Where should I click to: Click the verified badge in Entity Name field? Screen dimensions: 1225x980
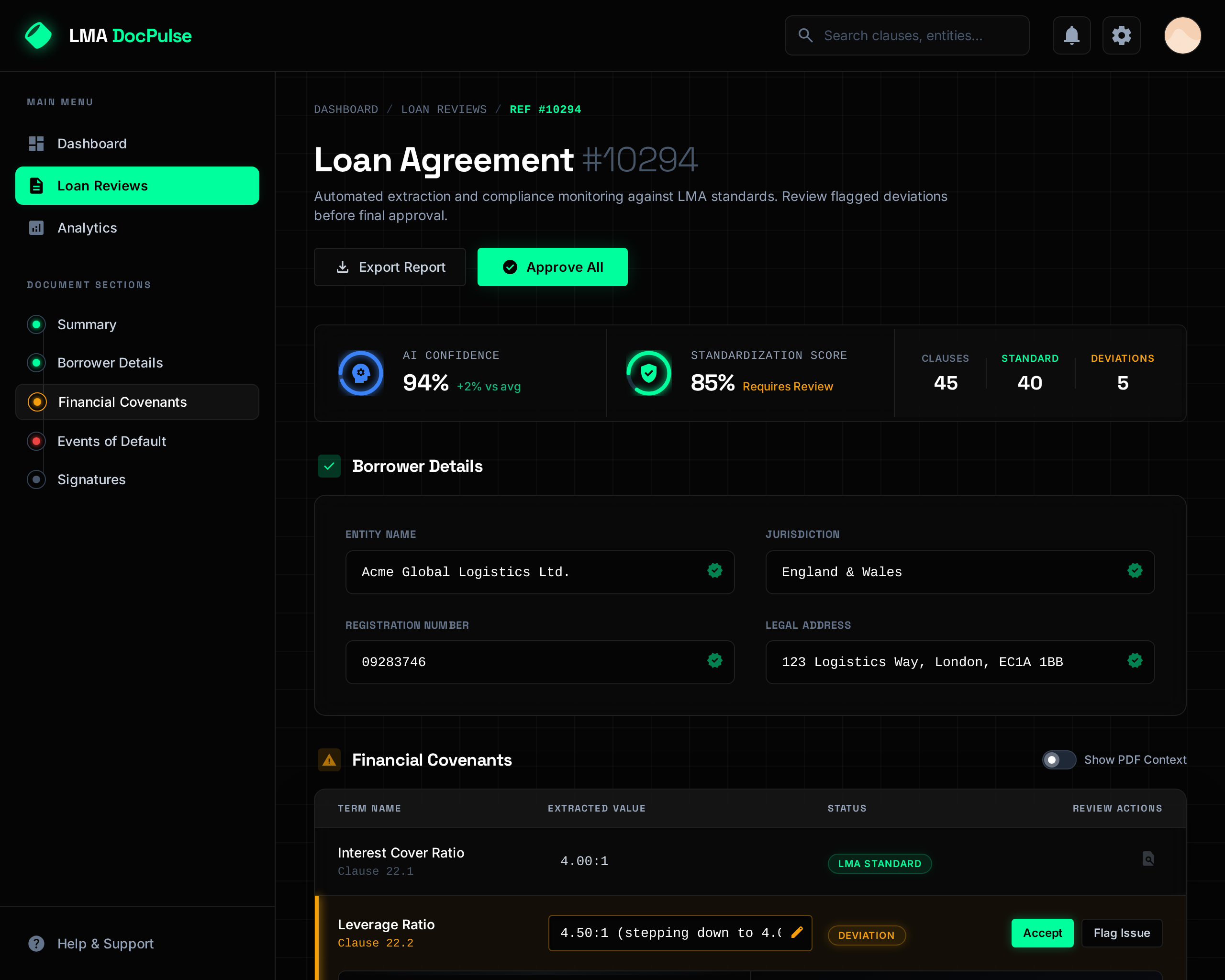[x=714, y=570]
